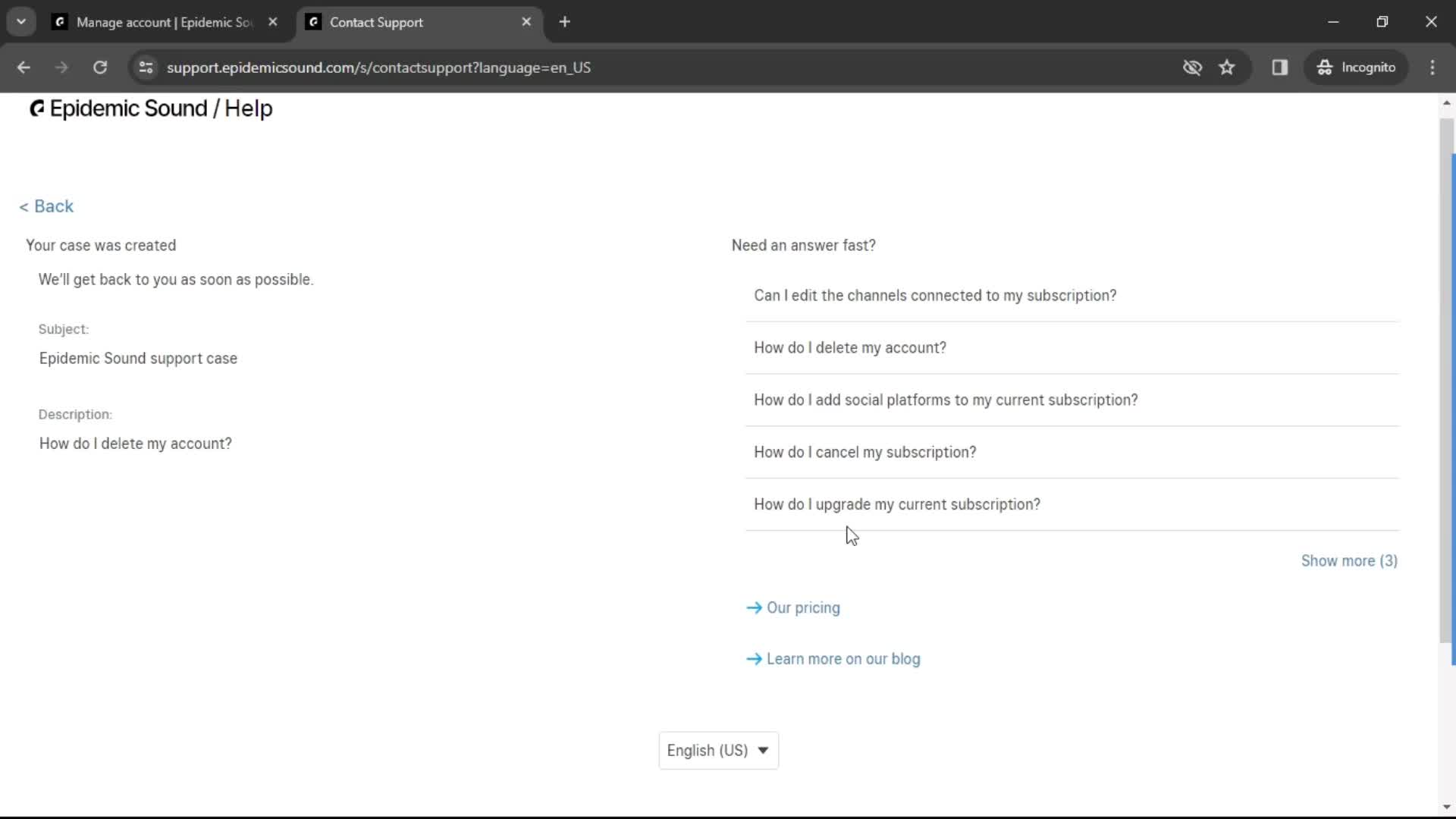The width and height of the screenshot is (1456, 819).
Task: Expand 'Can I edit the channels connected'
Action: coord(935,295)
